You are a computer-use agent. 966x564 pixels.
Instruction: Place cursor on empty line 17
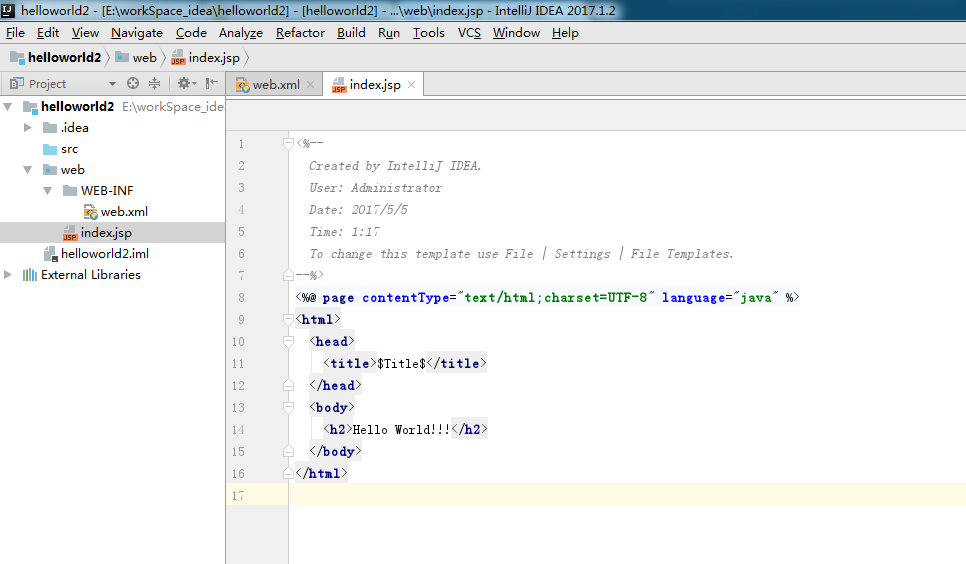coord(627,495)
